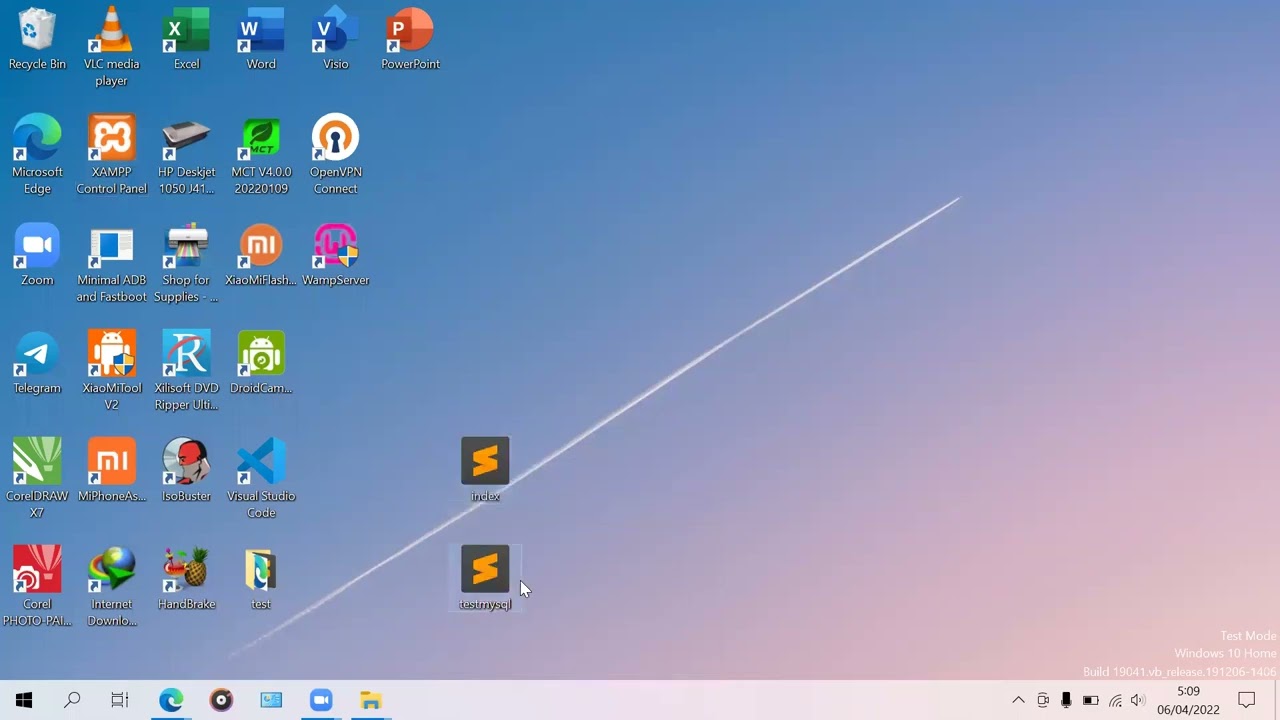Open the Action Center notifications
This screenshot has height=720, width=1280.
point(1247,700)
